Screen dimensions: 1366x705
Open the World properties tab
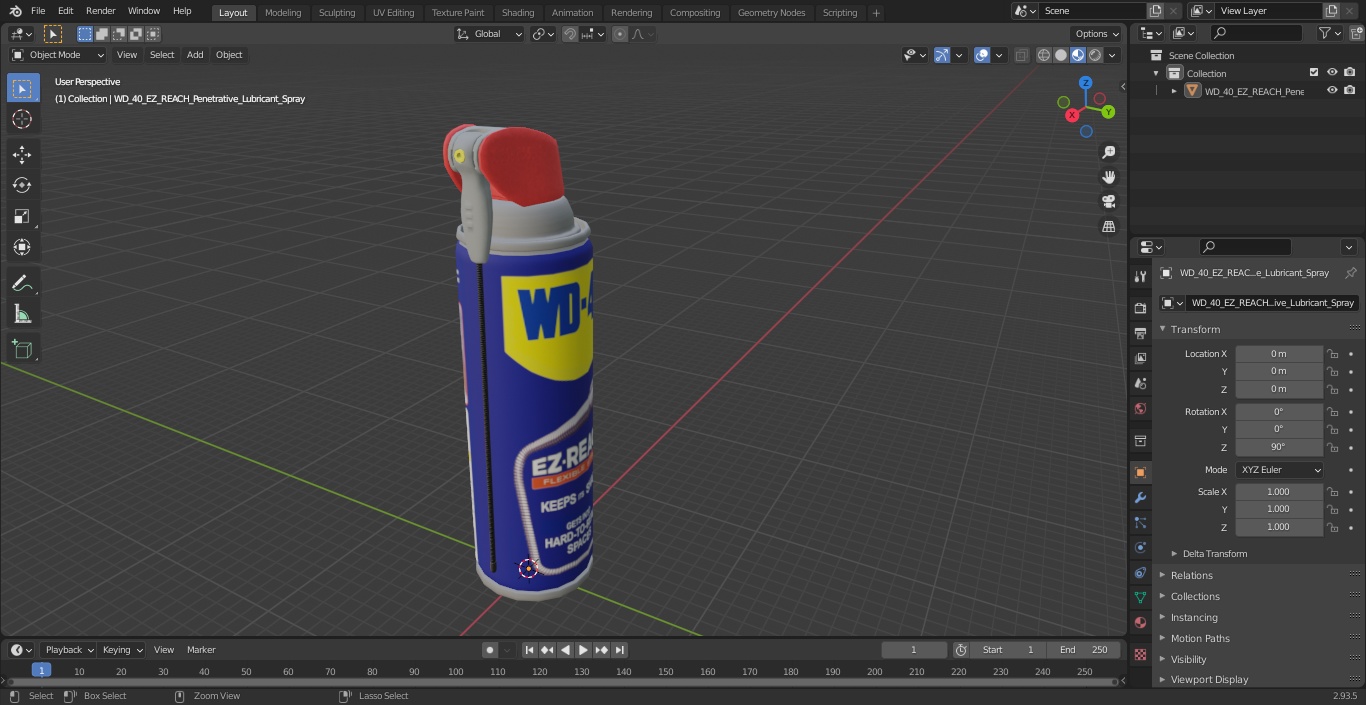pos(1140,408)
